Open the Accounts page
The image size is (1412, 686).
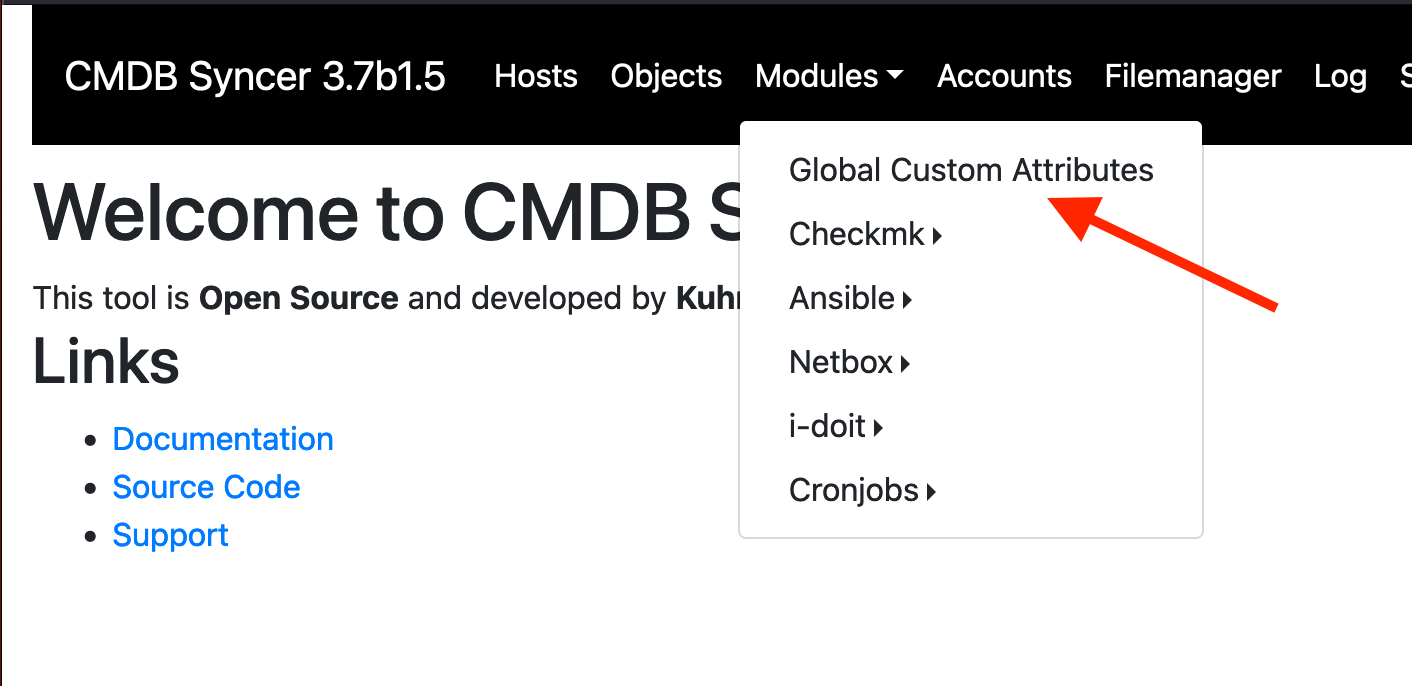1004,77
